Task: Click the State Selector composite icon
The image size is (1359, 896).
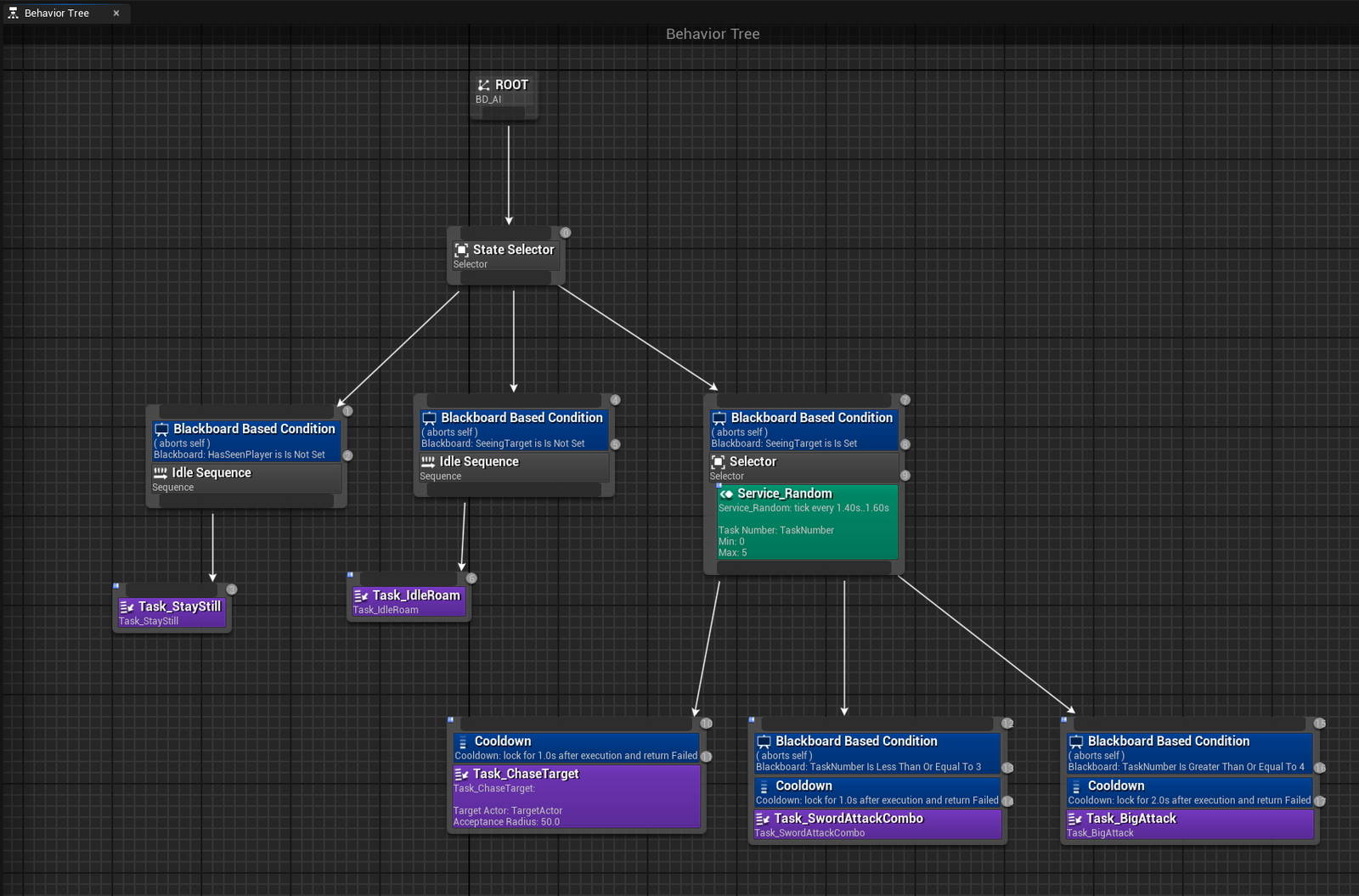Action: [461, 250]
